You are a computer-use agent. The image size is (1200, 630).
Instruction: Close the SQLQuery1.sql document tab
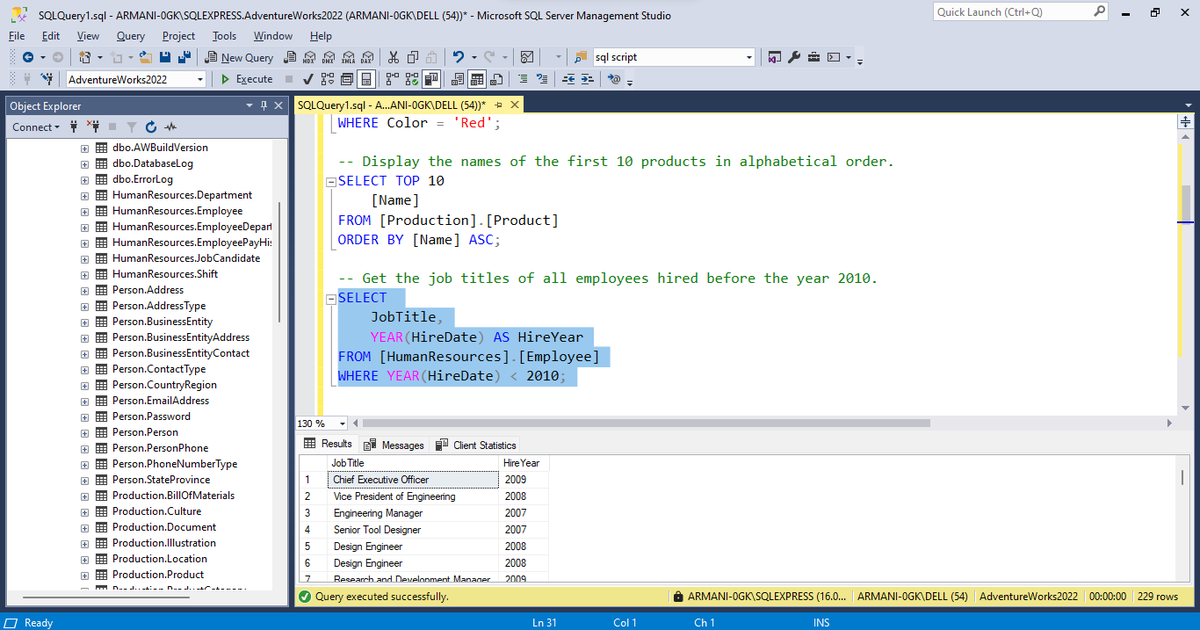514,106
